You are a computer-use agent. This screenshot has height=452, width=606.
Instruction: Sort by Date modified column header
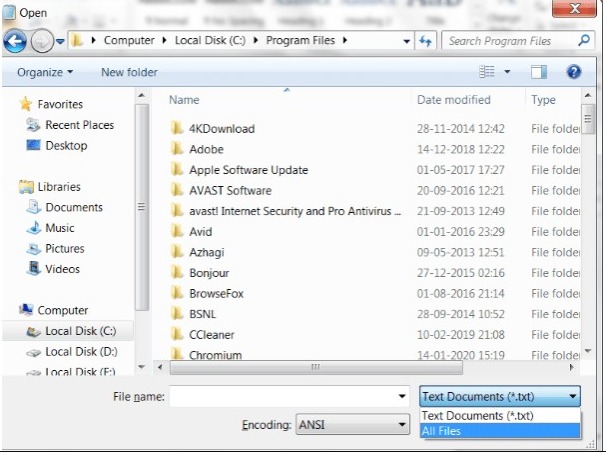click(x=456, y=100)
